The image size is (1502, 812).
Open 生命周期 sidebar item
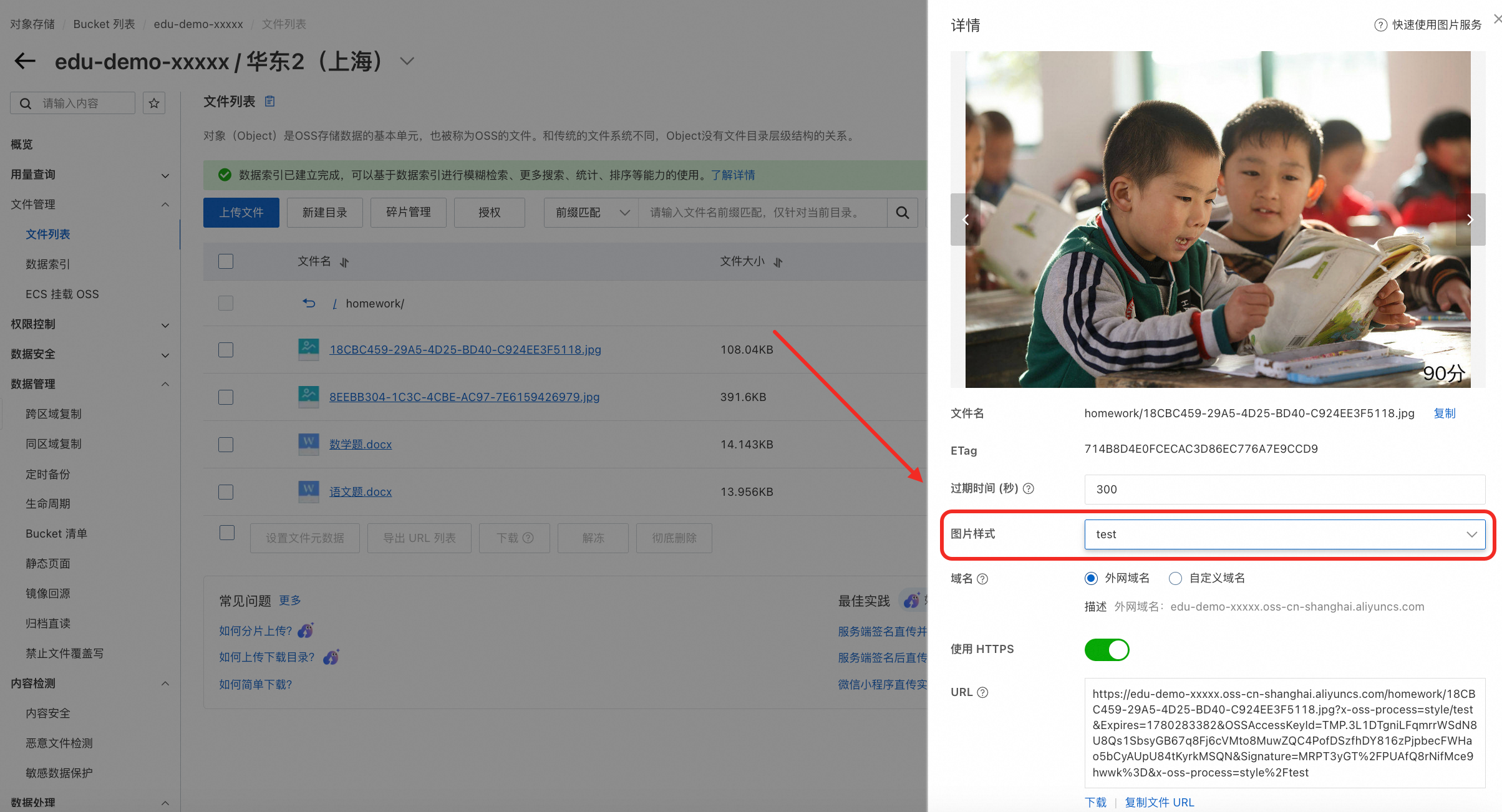tap(48, 504)
